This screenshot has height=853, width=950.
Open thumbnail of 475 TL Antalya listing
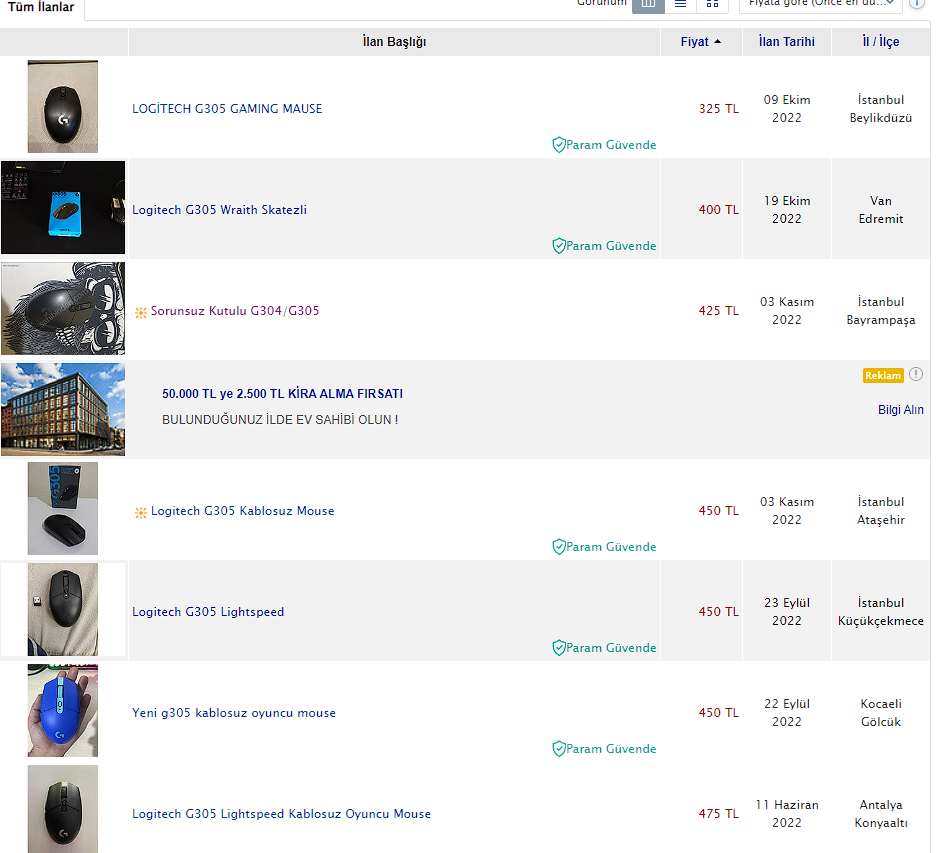63,809
